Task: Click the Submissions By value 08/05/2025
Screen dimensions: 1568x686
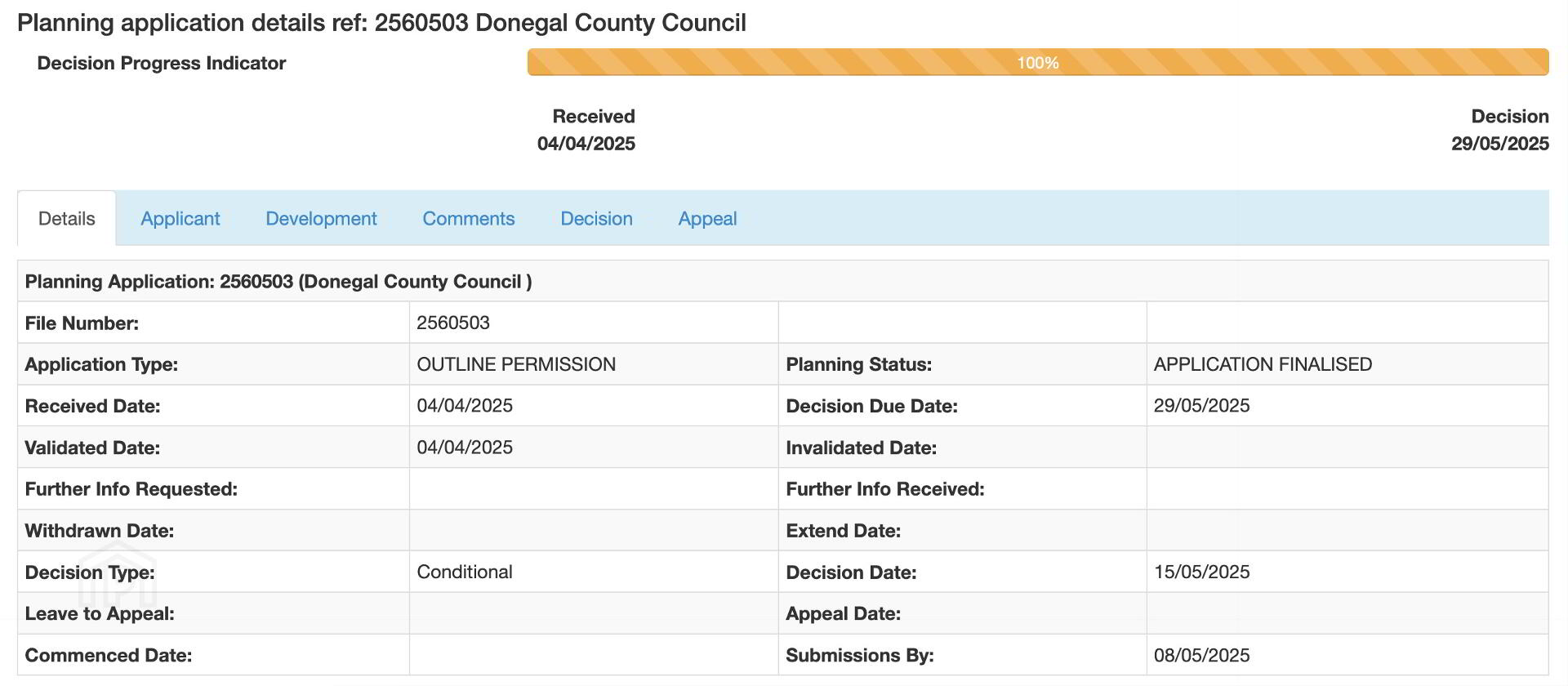Action: tap(1201, 655)
